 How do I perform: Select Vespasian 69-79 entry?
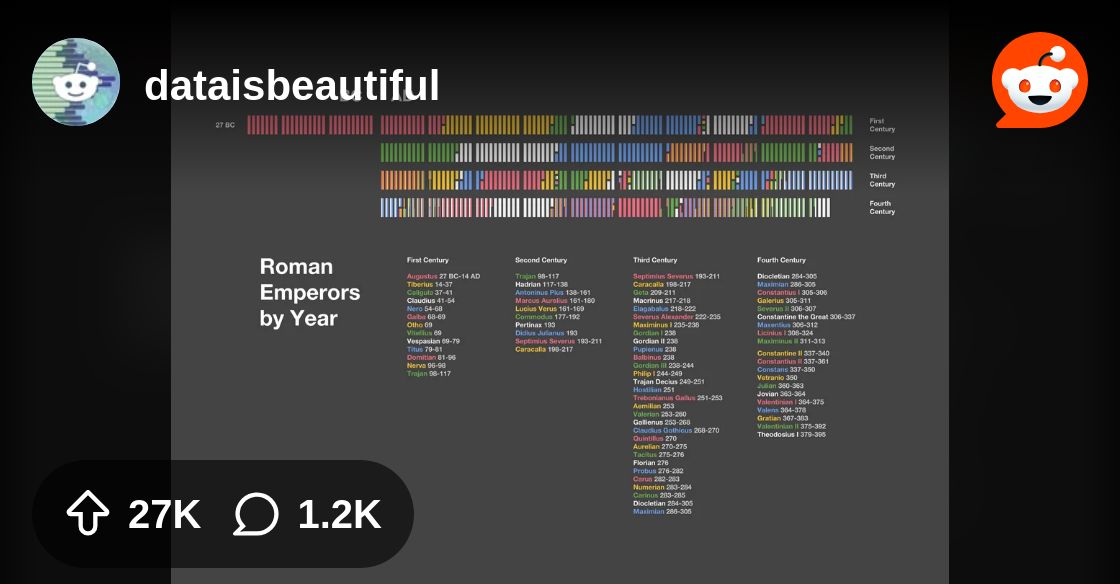[433, 341]
